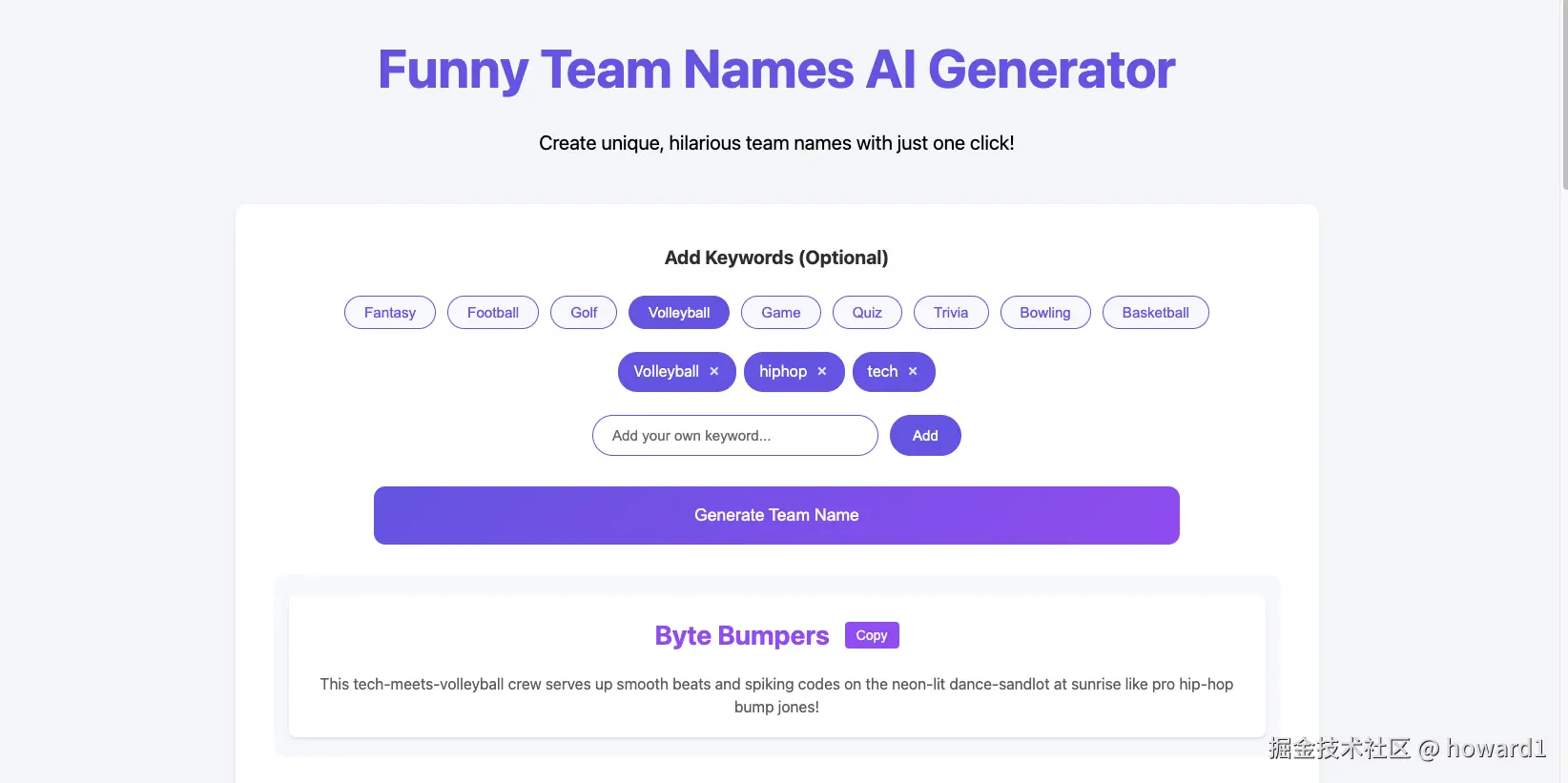Toggle the Golf keyword chip
This screenshot has width=1568, height=783.
584,313
